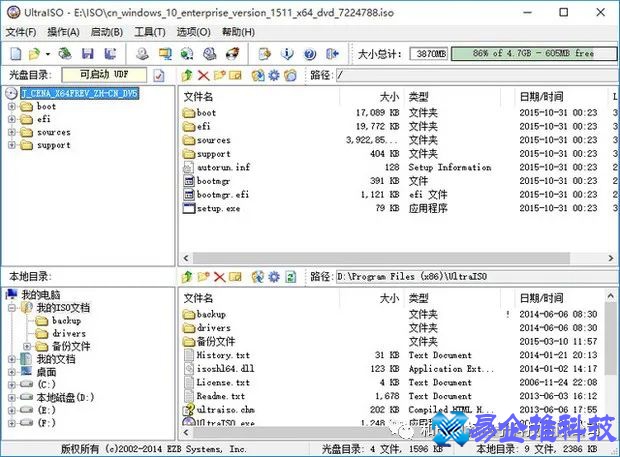Image resolution: width=620 pixels, height=457 pixels.
Task: Click the red X delete icon in the local pane toolbar
Action: pyautogui.click(x=220, y=275)
